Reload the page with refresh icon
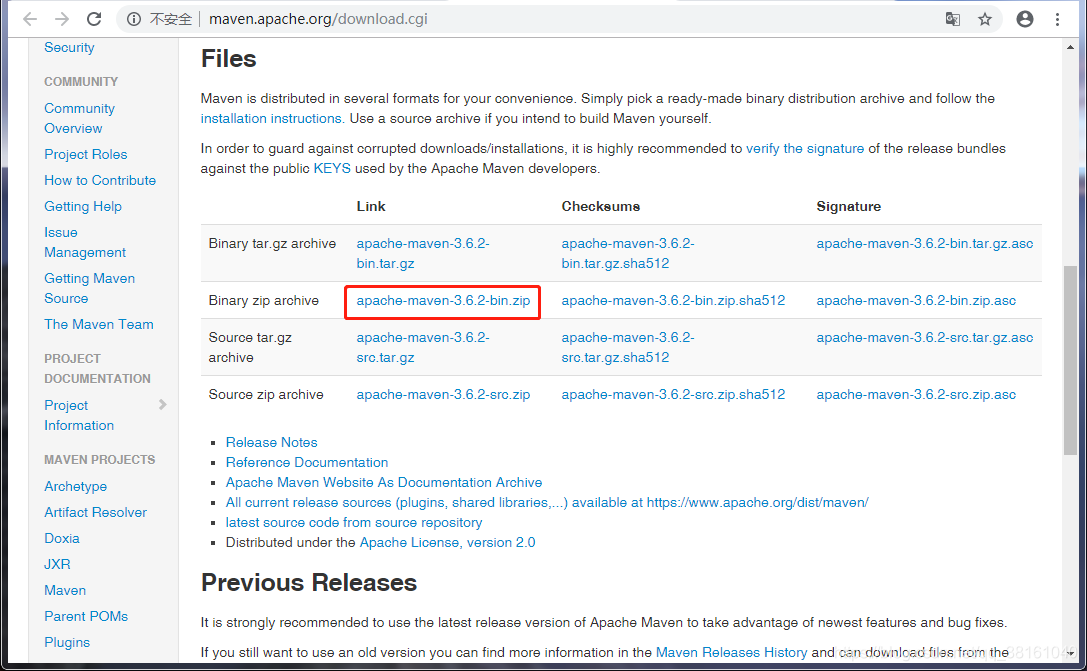Screen dimensions: 1087x671 tap(94, 19)
